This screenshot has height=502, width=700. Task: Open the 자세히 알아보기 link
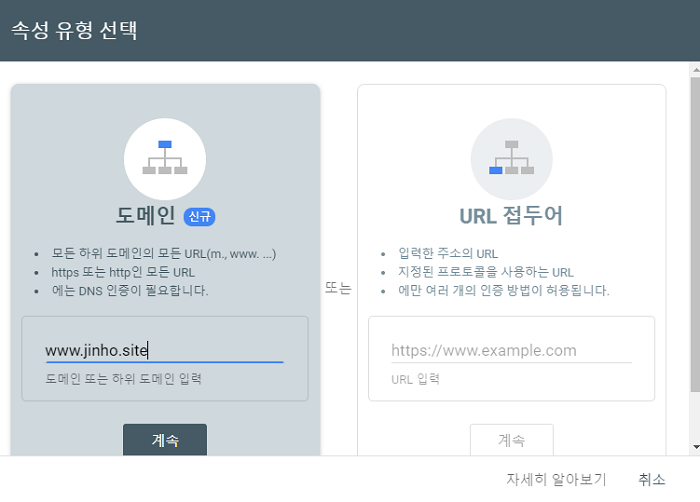556,479
